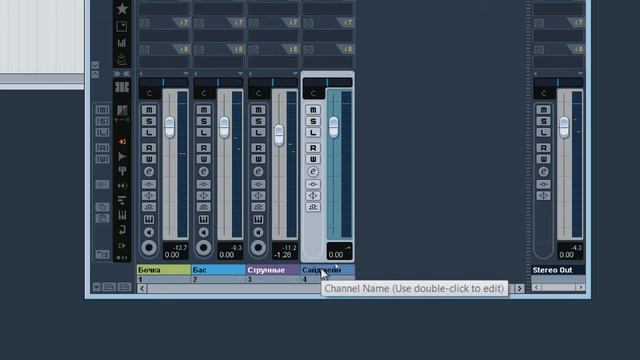This screenshot has width=640, height=360.
Task: Click the Бочка volume fader handle
Action: pyautogui.click(x=169, y=127)
